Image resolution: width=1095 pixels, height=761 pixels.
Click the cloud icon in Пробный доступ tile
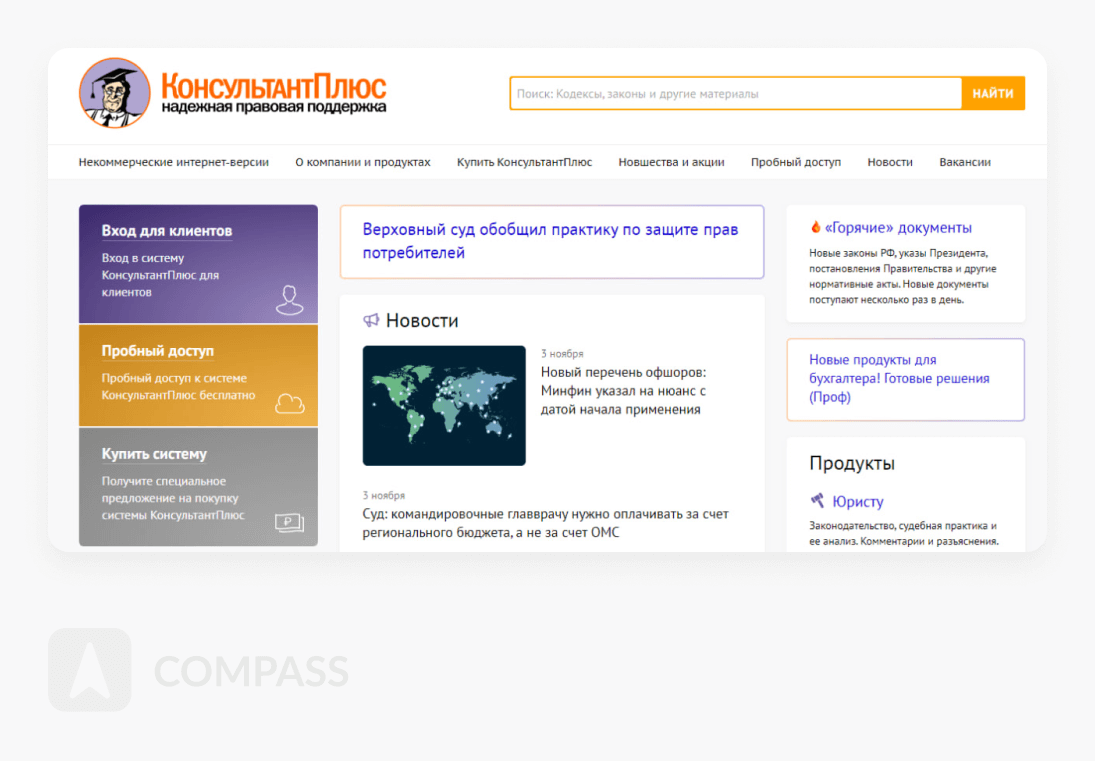click(x=289, y=403)
